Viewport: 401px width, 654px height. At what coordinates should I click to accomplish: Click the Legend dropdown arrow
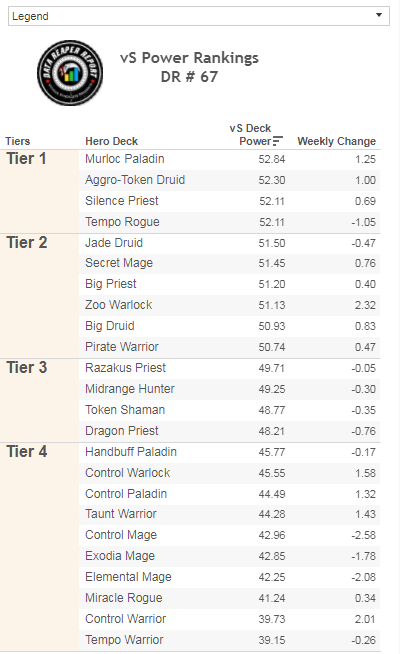[379, 15]
